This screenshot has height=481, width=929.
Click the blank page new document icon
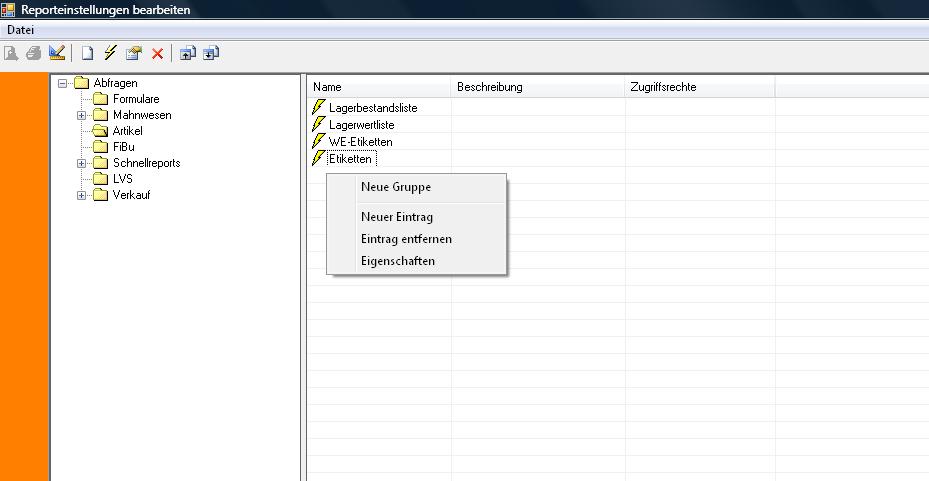click(x=87, y=53)
